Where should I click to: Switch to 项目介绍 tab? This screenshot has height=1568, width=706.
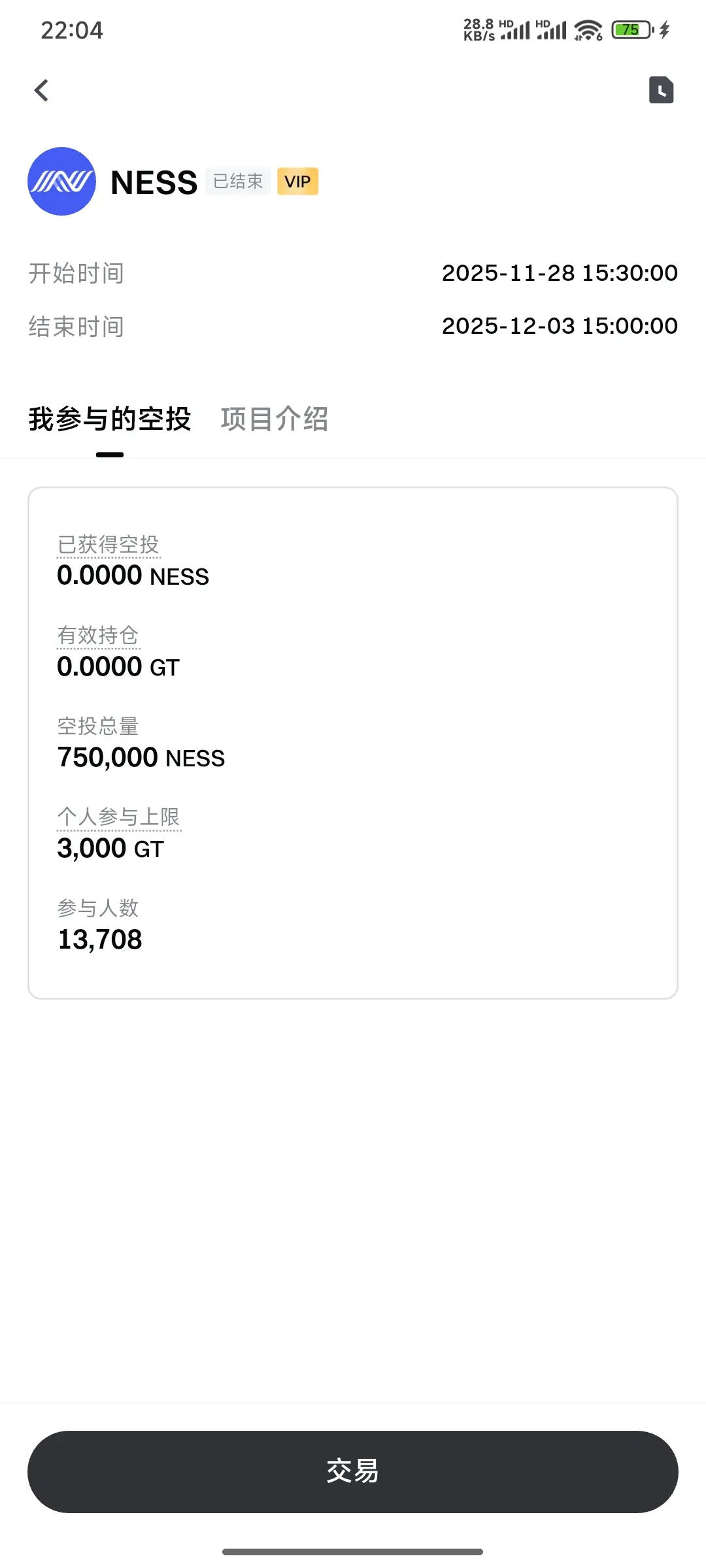(x=275, y=419)
